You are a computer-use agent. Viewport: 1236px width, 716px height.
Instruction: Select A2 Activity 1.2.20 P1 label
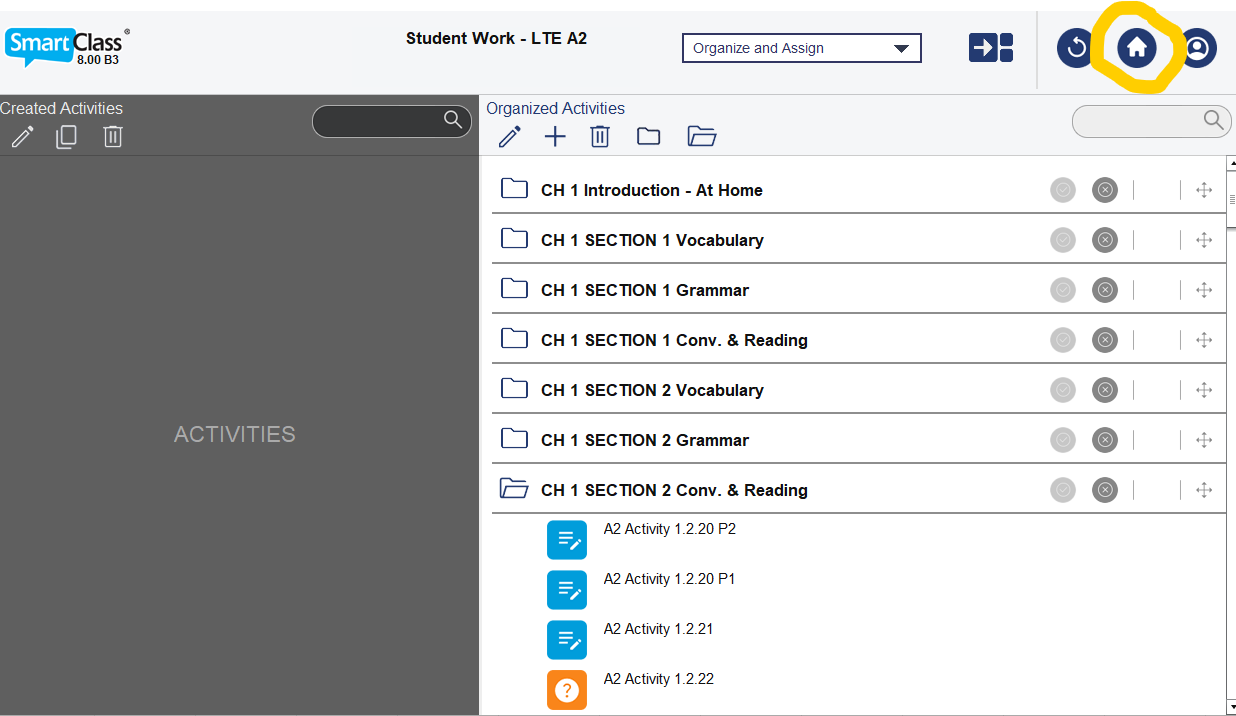[x=670, y=579]
